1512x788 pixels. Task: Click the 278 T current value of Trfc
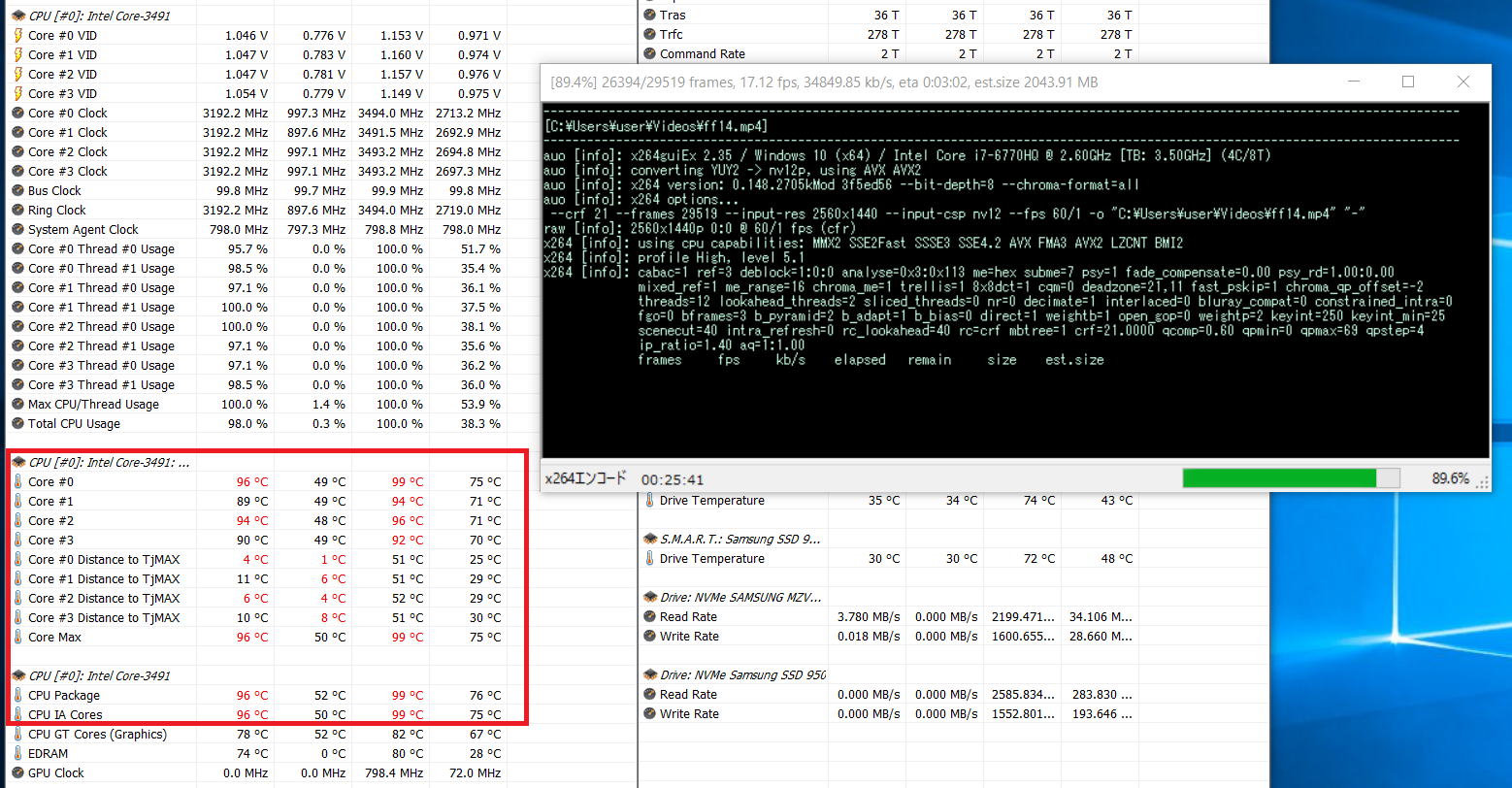(x=884, y=34)
